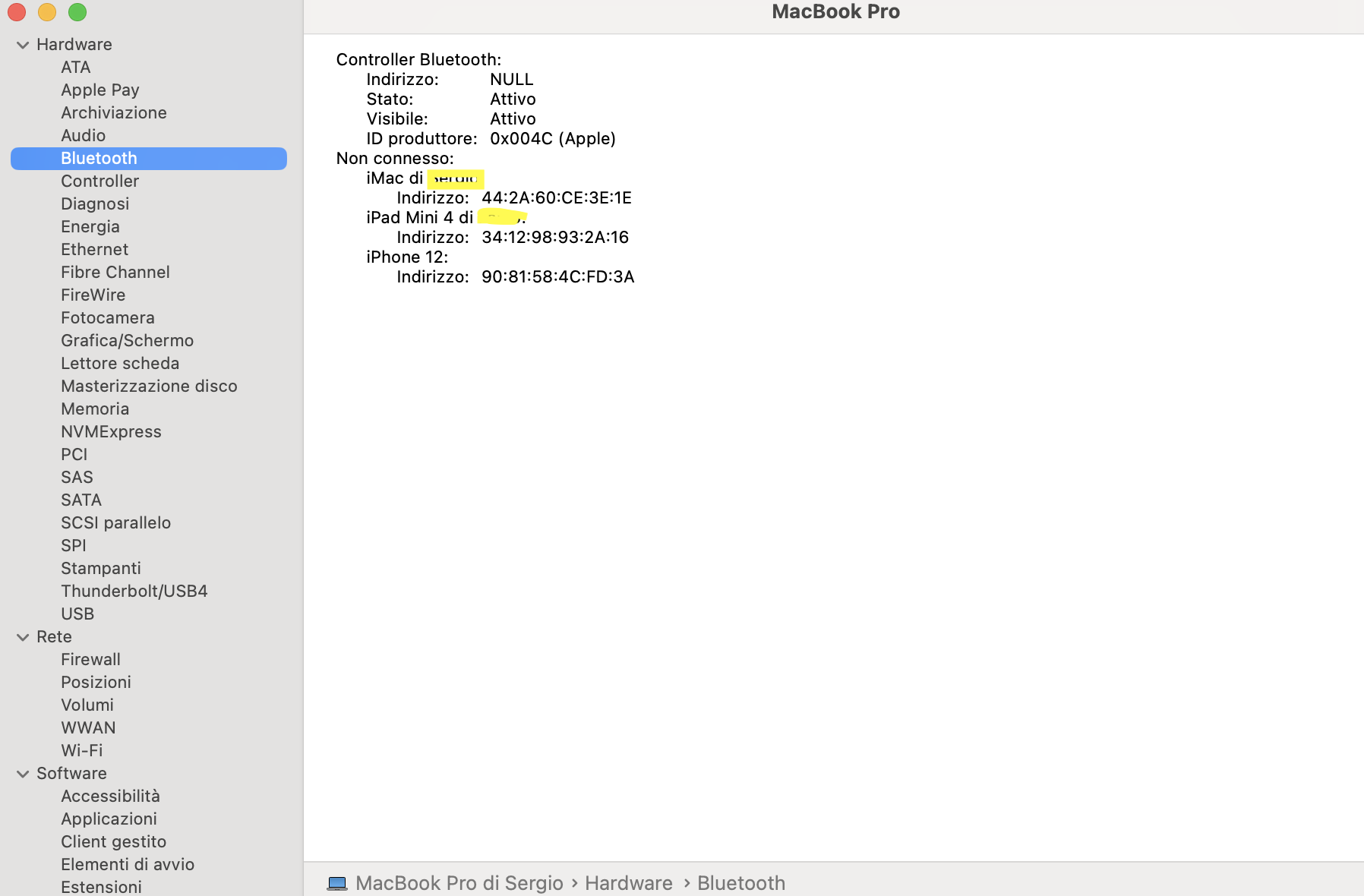Select PCI in the sidebar
This screenshot has width=1364, height=896.
74,455
